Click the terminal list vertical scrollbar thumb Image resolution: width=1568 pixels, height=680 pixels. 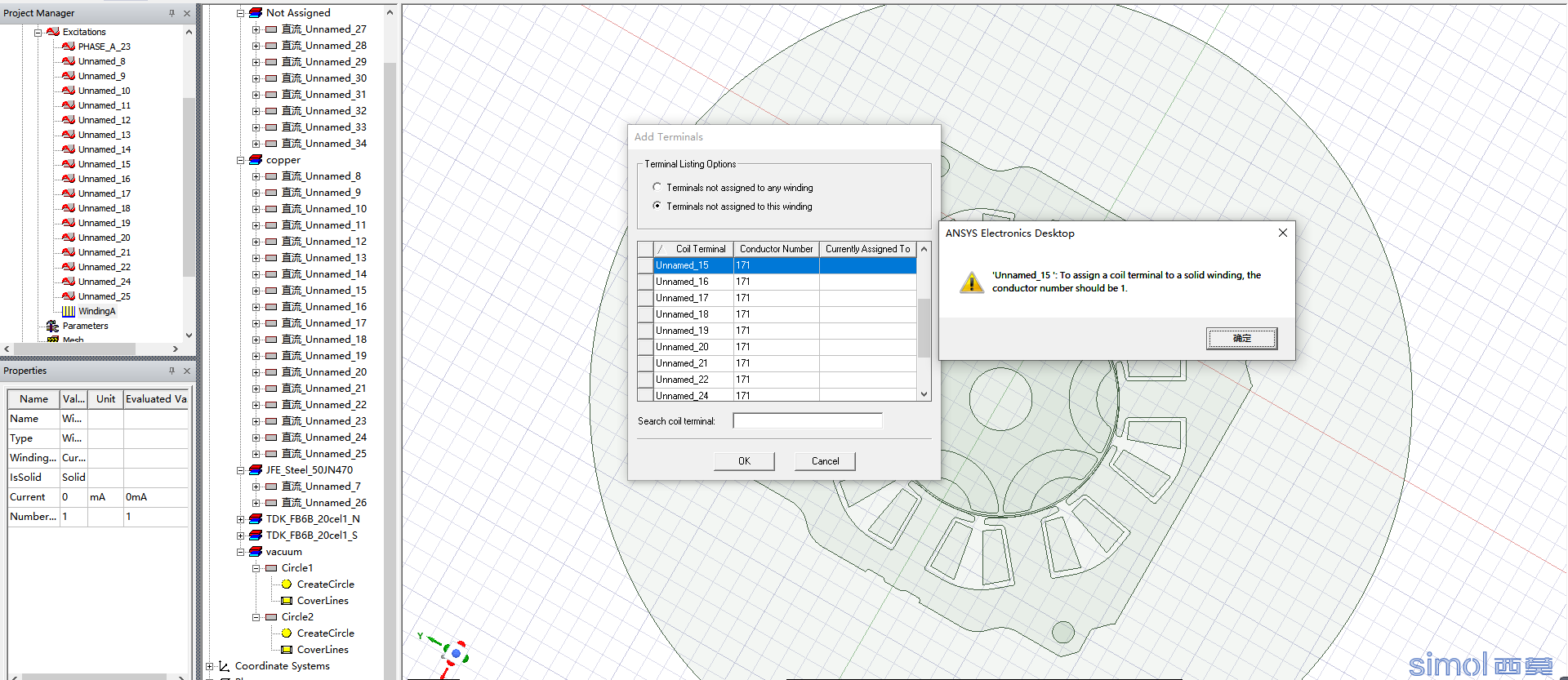click(x=924, y=327)
